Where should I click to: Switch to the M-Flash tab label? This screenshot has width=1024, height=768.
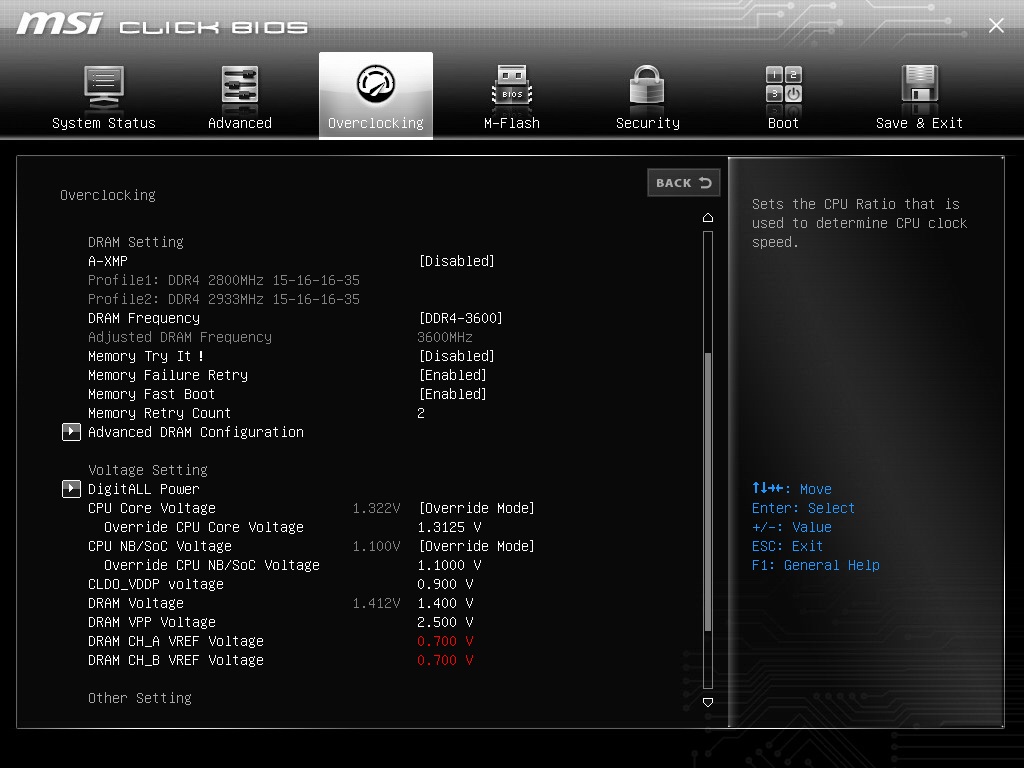click(512, 123)
